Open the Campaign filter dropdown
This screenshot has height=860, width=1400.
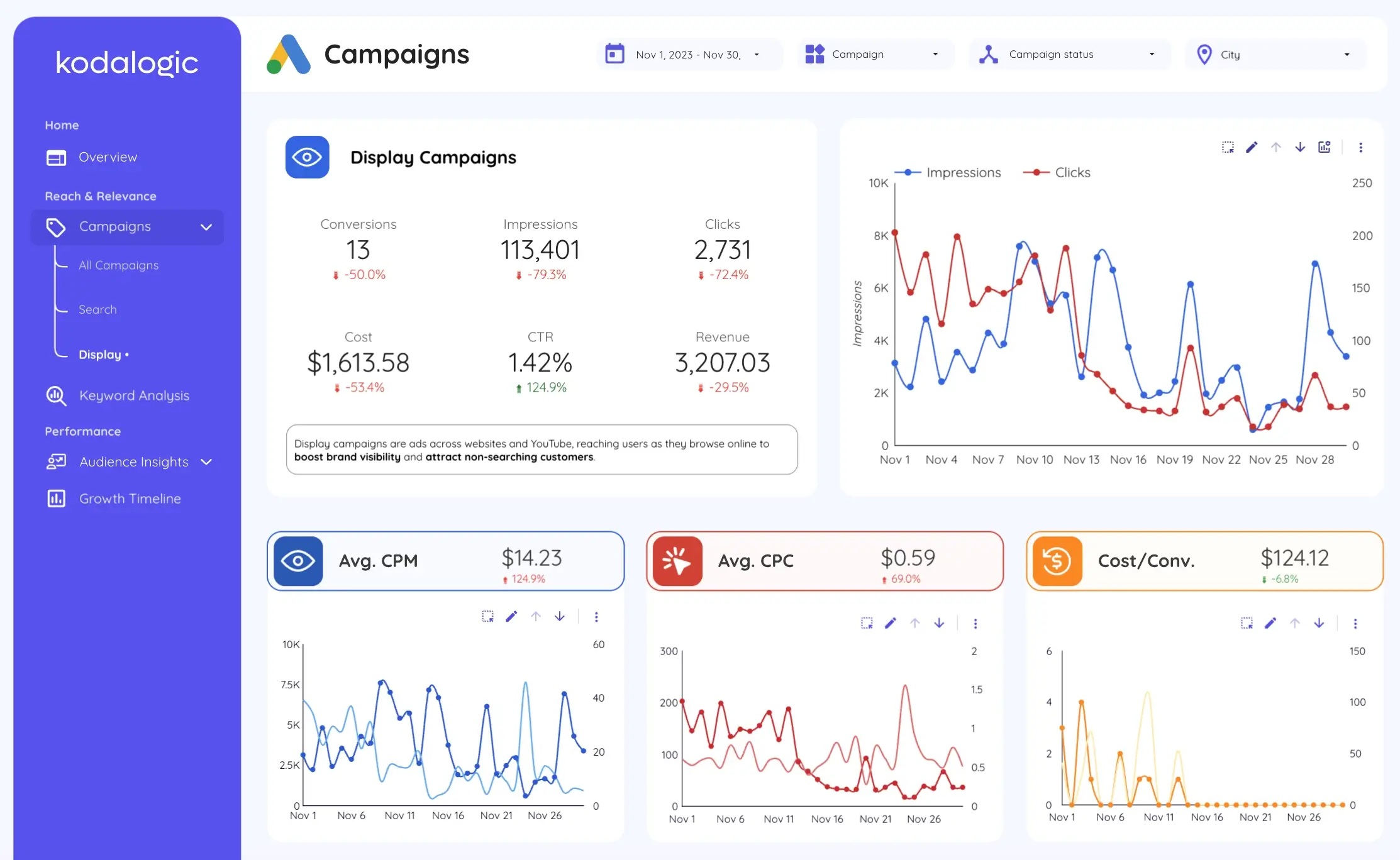pos(875,55)
